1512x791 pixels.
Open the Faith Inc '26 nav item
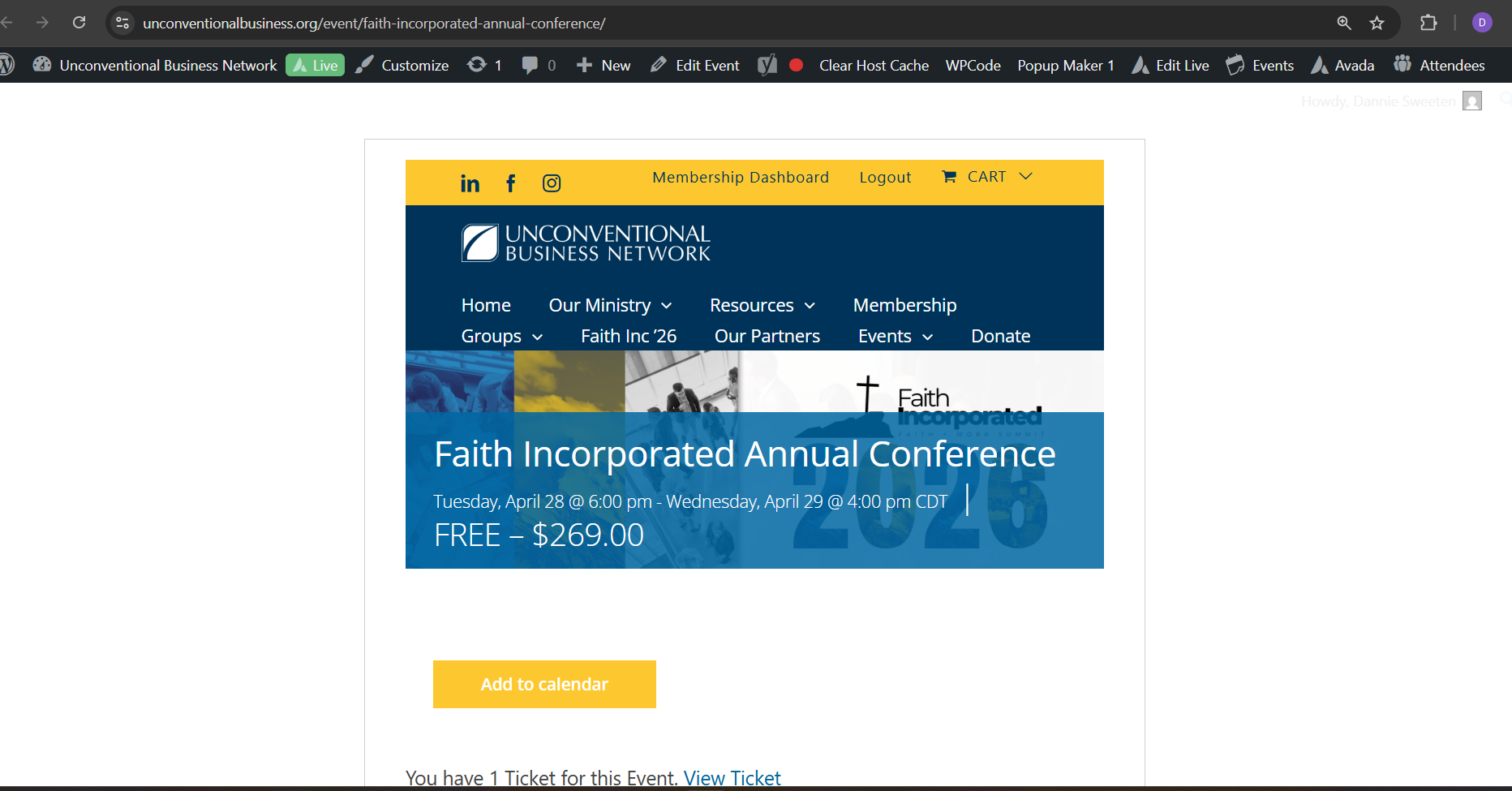click(x=629, y=336)
